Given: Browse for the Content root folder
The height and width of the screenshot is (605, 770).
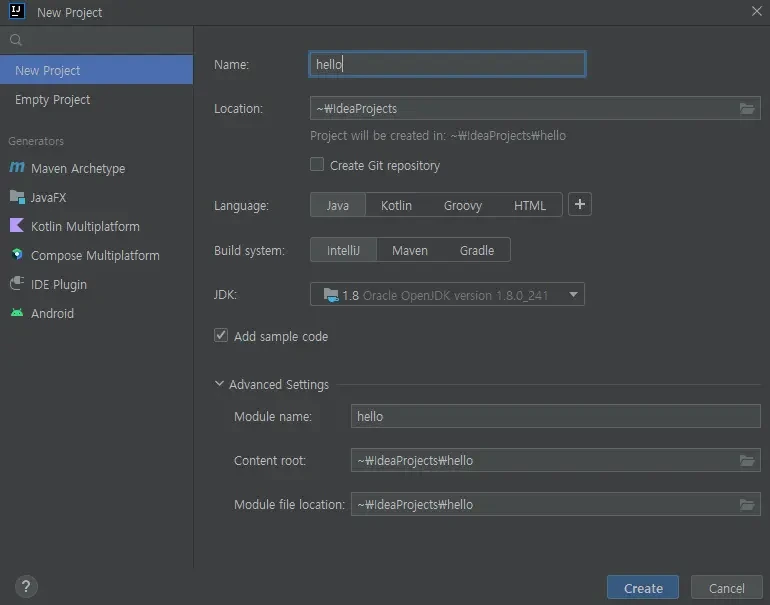Looking at the screenshot, I should [x=747, y=460].
